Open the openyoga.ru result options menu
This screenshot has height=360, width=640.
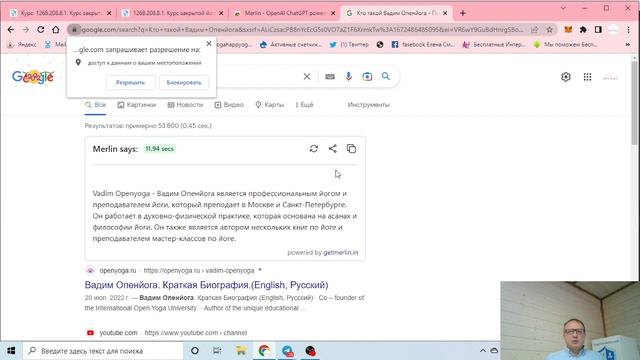pyautogui.click(x=260, y=270)
